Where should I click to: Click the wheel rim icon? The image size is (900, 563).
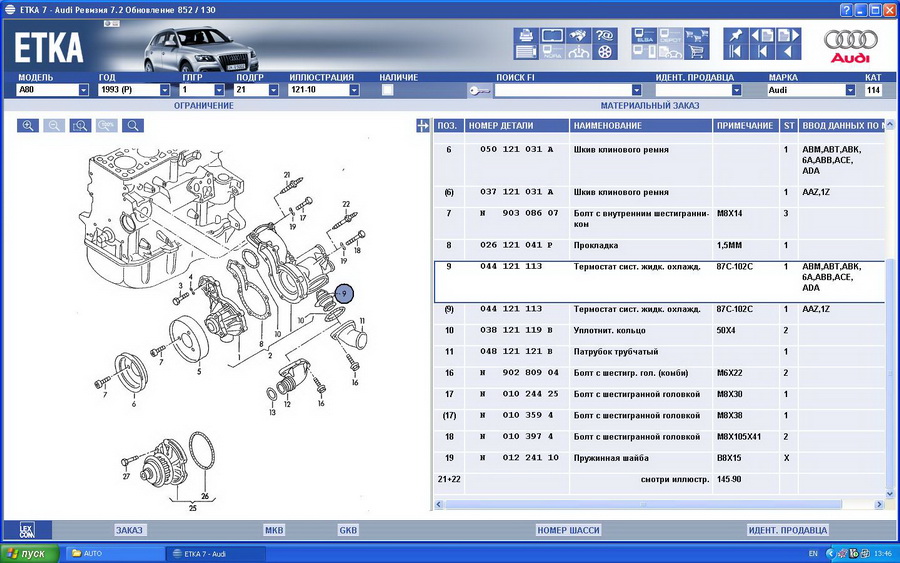click(x=604, y=52)
